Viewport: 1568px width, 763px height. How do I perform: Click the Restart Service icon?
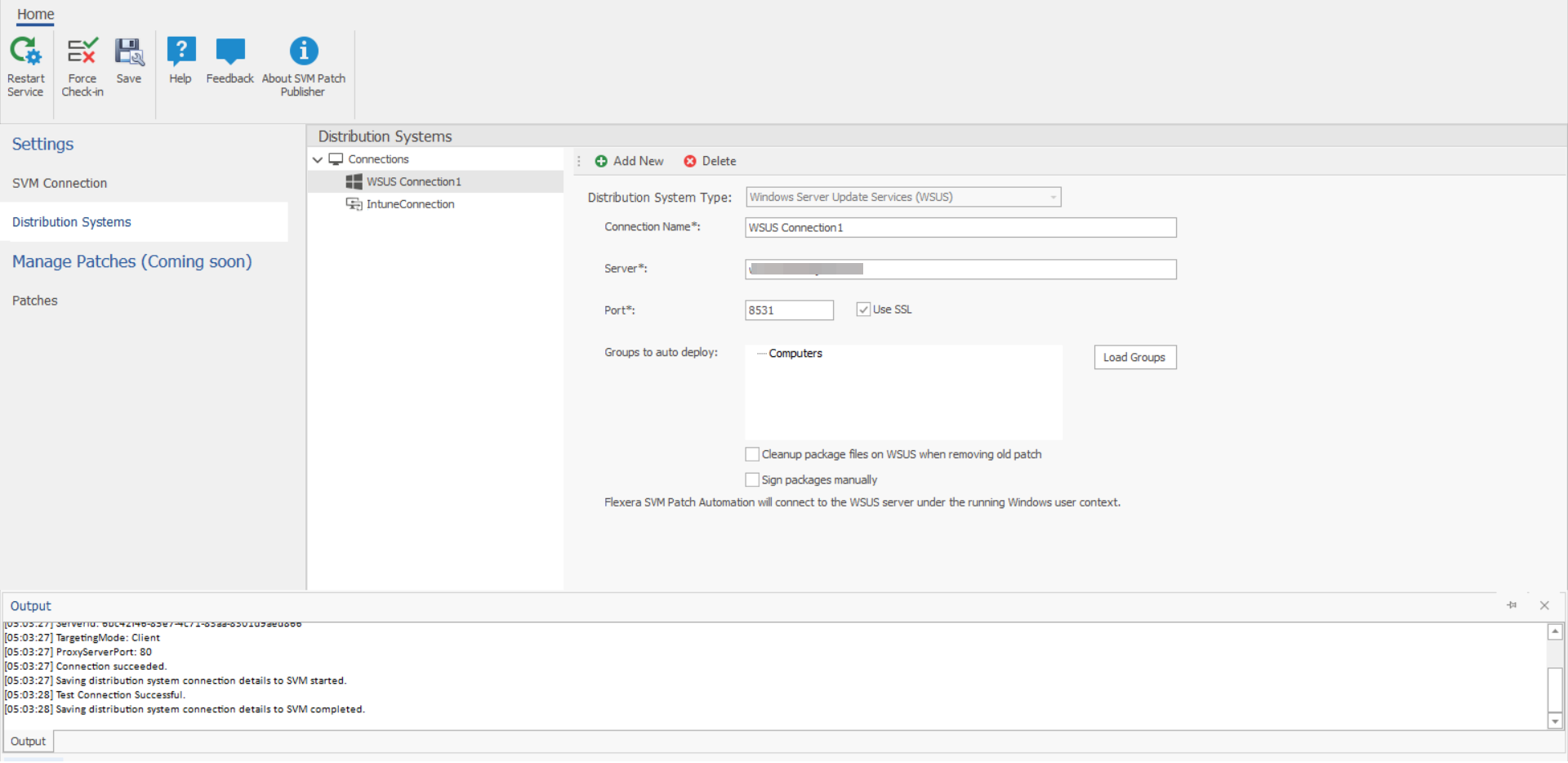coord(25,51)
